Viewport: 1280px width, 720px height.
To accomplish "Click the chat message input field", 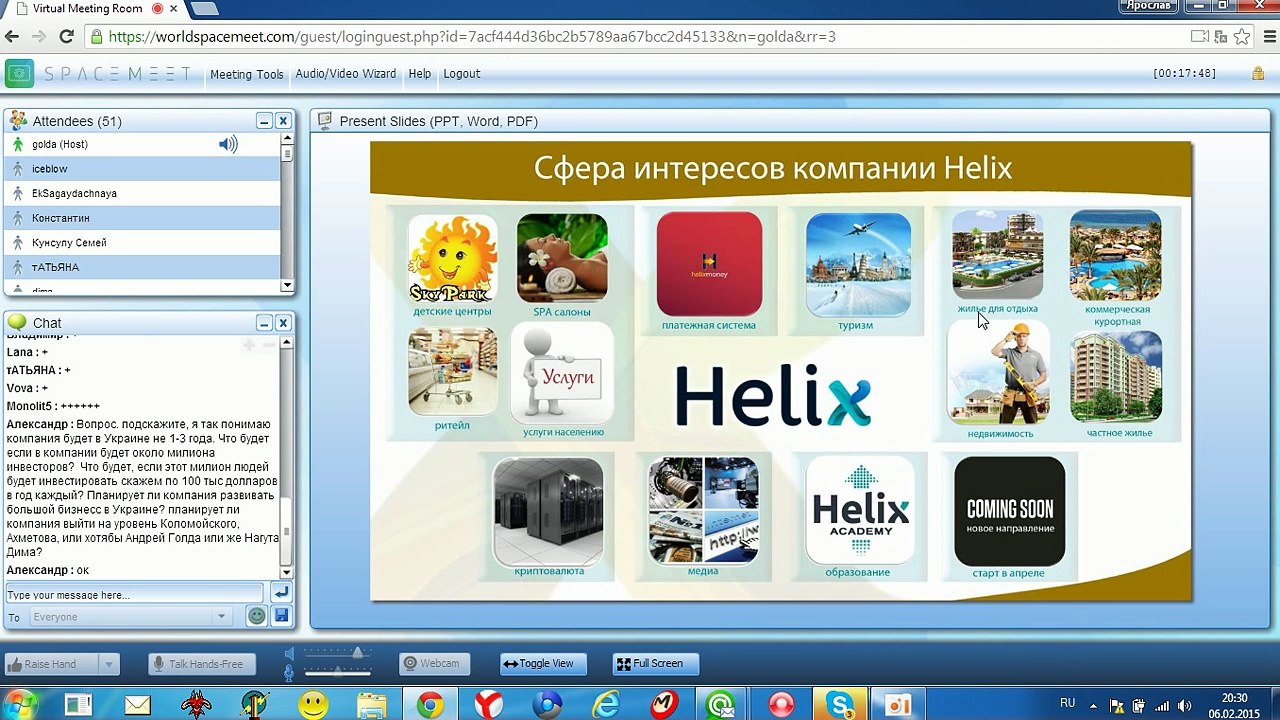I will pos(135,594).
